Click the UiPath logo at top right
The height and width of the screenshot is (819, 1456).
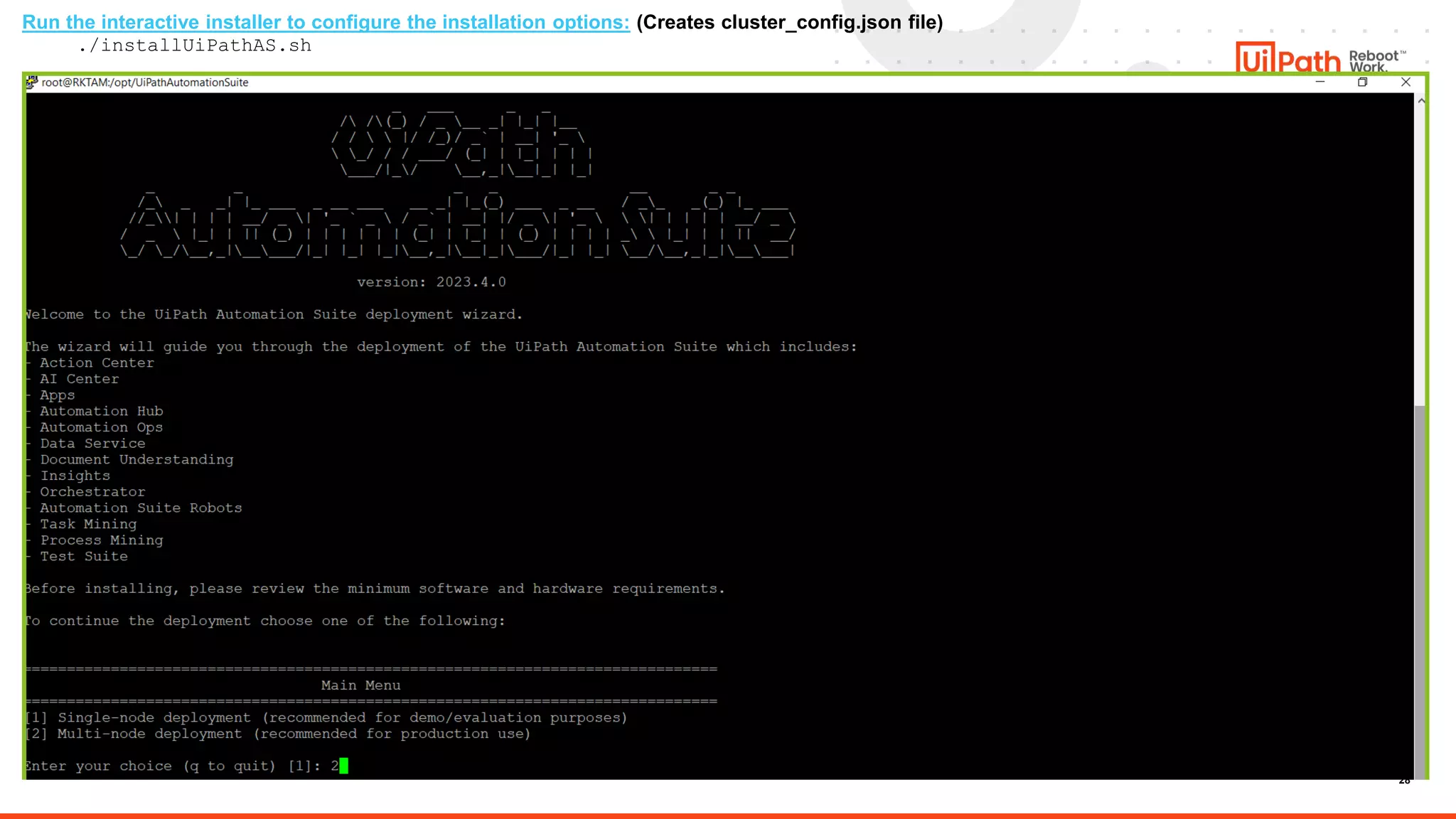click(x=1288, y=58)
